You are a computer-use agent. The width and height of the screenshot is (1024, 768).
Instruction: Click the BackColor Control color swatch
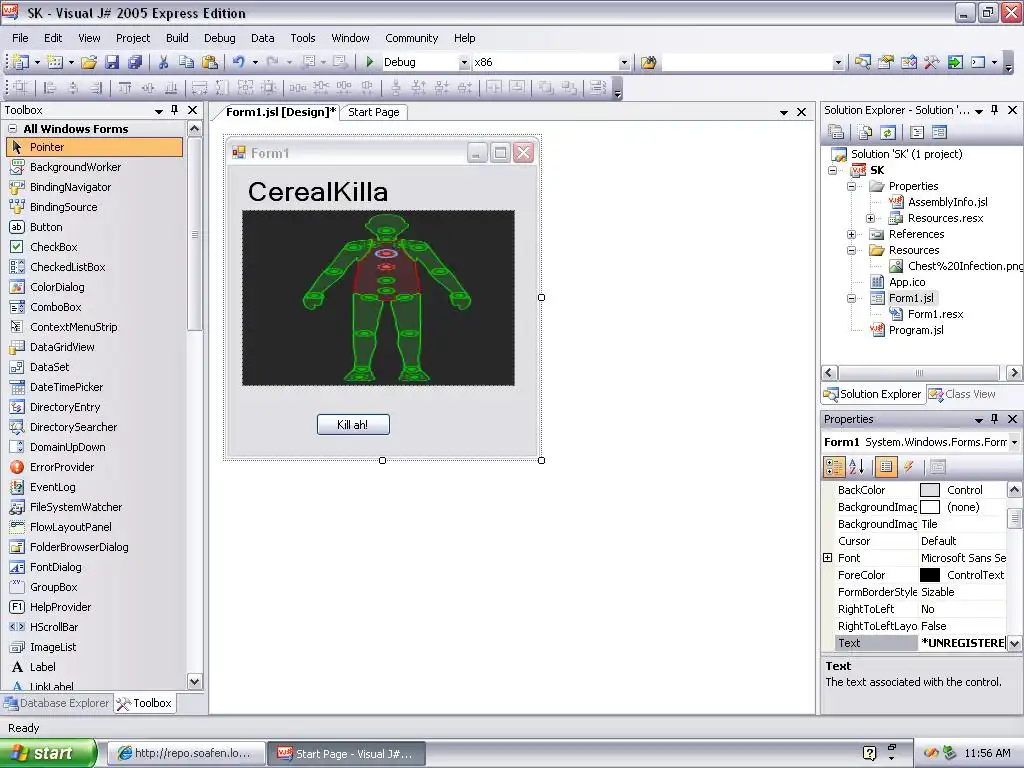tap(929, 490)
